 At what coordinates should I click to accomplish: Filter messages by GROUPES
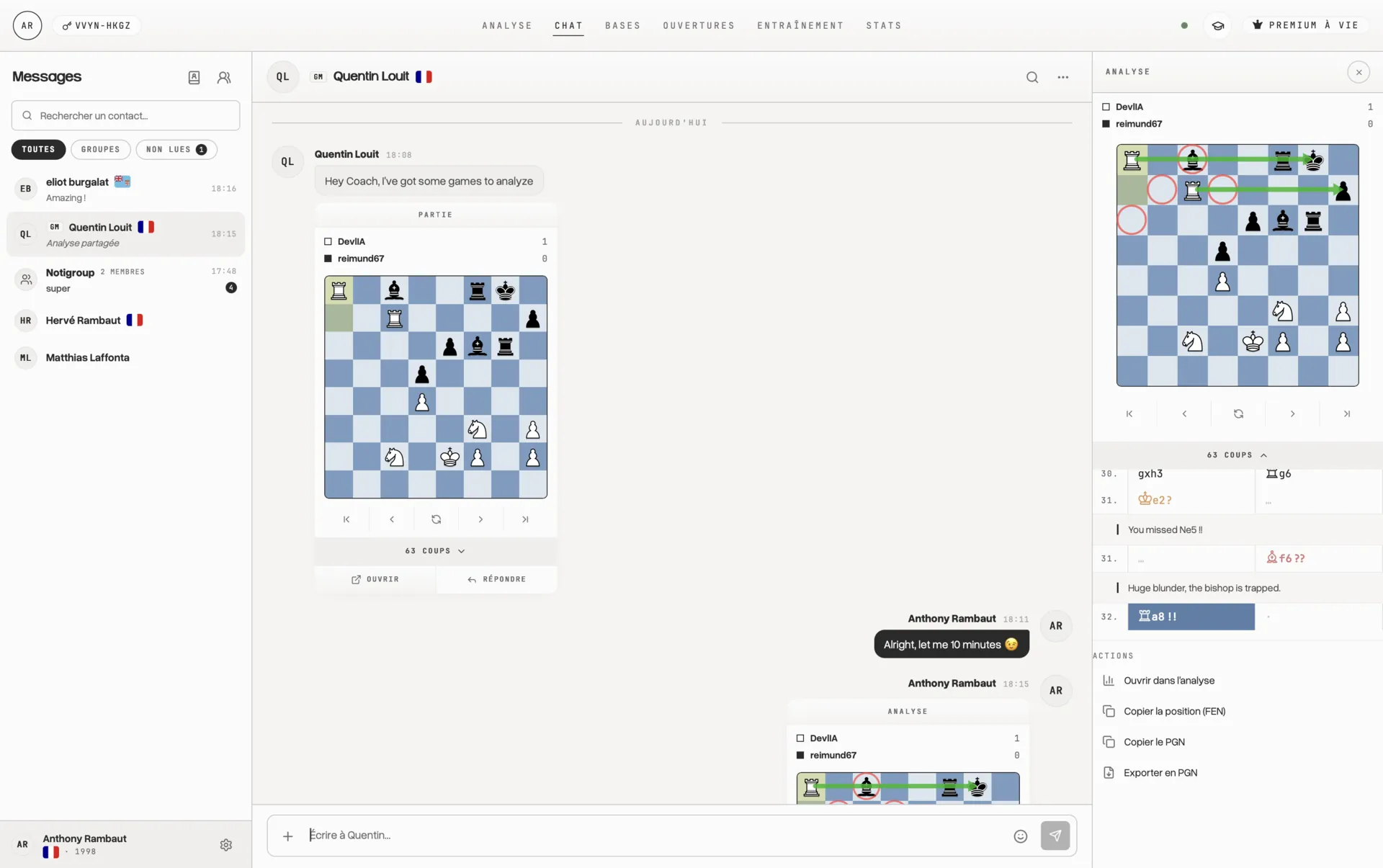point(100,149)
